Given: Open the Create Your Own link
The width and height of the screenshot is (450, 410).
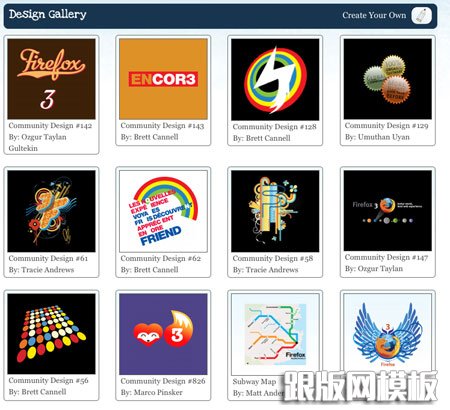Looking at the screenshot, I should click(x=374, y=15).
